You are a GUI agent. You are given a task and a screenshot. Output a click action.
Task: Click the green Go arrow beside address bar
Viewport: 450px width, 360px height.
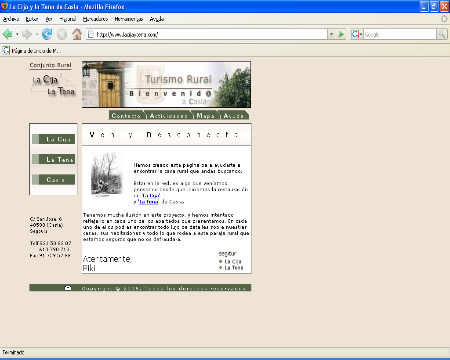(x=341, y=34)
